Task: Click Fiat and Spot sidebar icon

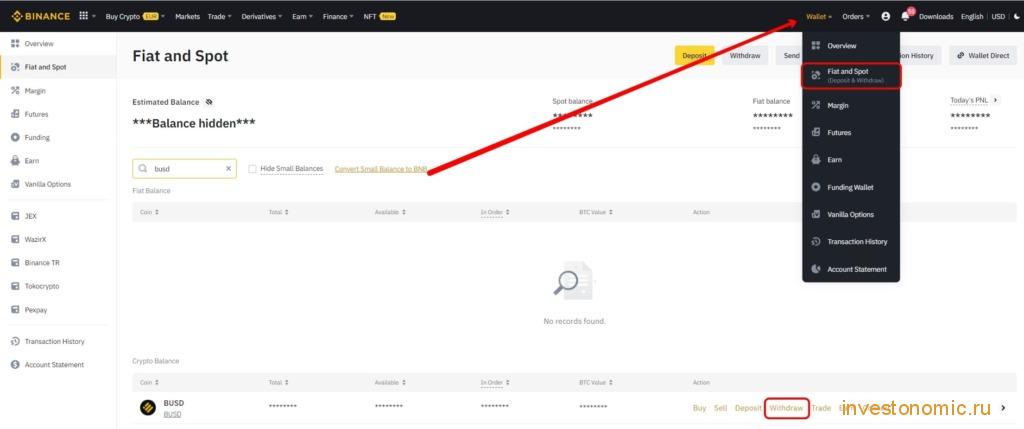Action: tap(15, 67)
